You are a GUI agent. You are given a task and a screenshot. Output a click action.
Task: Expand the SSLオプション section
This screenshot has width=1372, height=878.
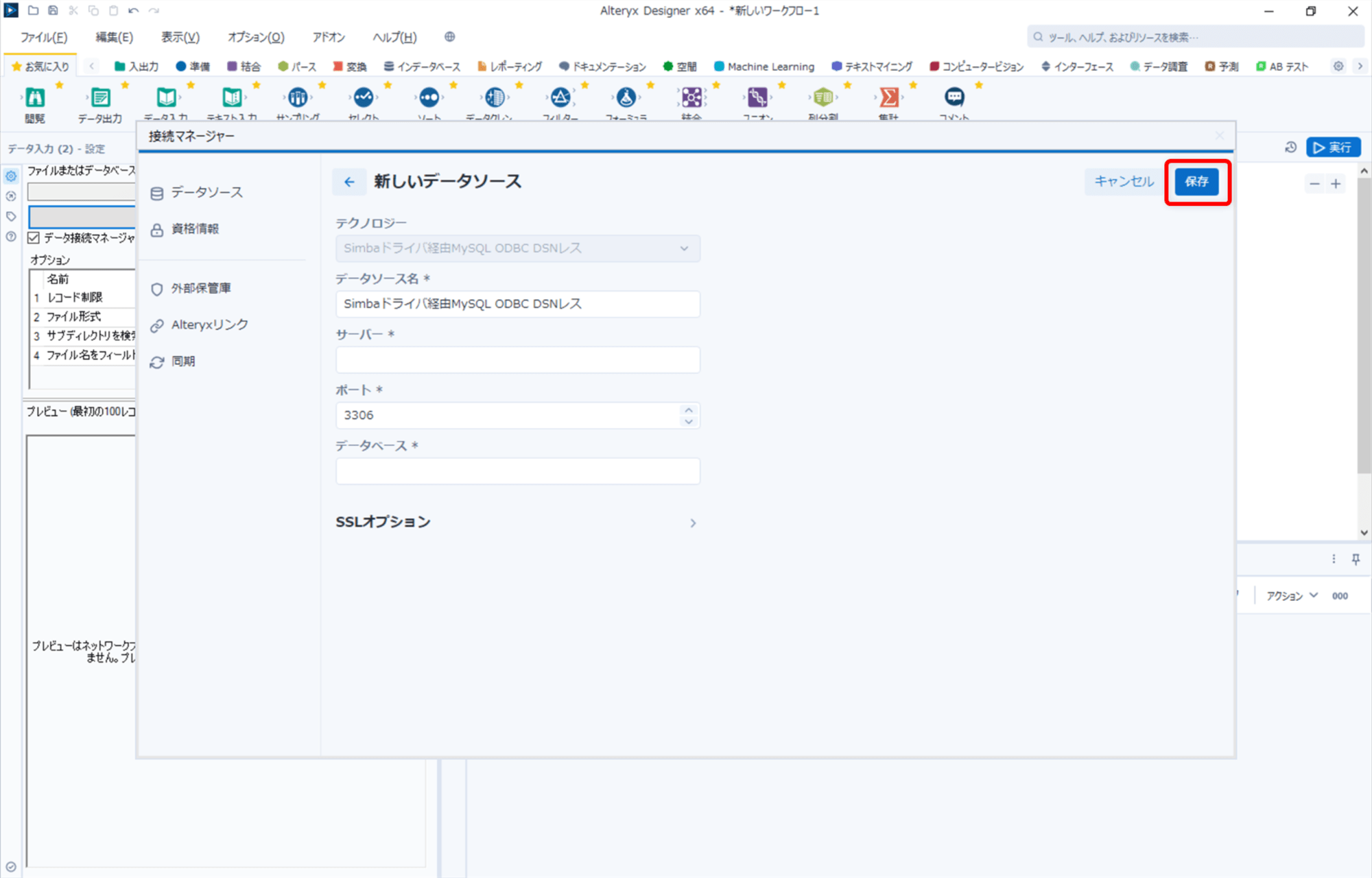[x=518, y=523]
